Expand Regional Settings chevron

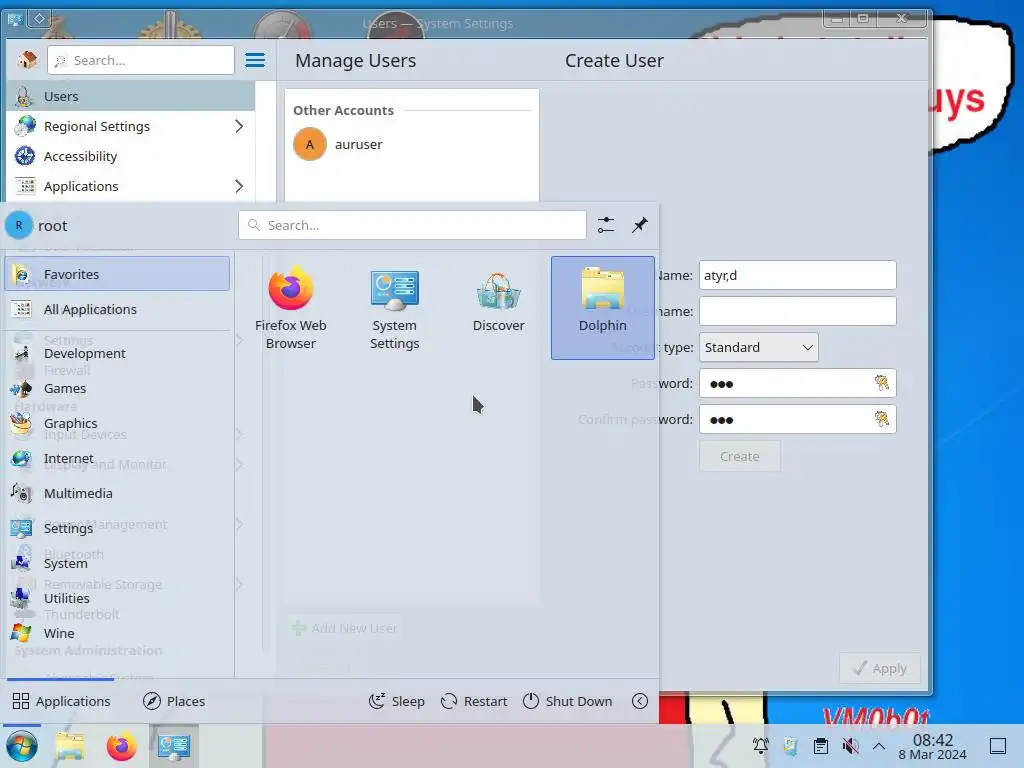coord(239,126)
